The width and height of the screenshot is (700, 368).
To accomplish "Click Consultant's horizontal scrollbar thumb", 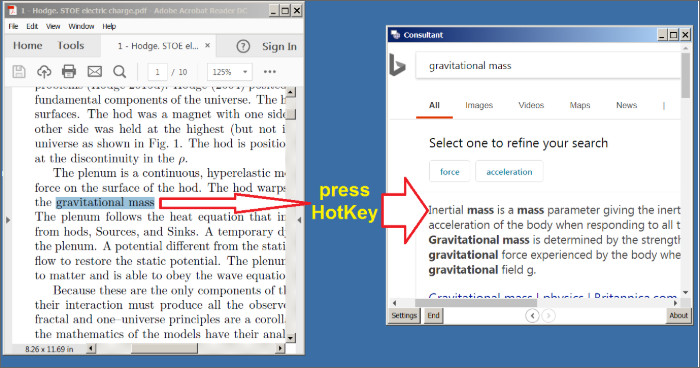I will tap(476, 303).
